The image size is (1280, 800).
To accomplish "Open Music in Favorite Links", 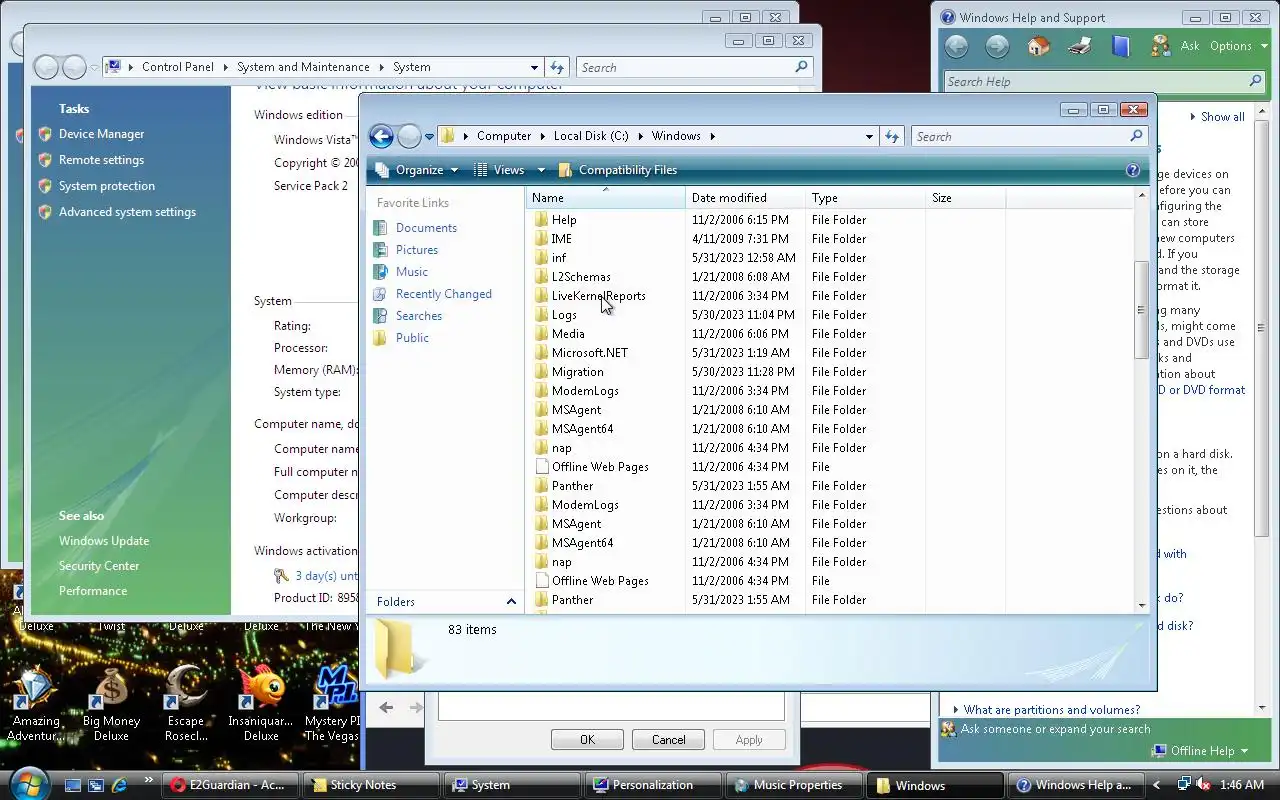I will 412,272.
